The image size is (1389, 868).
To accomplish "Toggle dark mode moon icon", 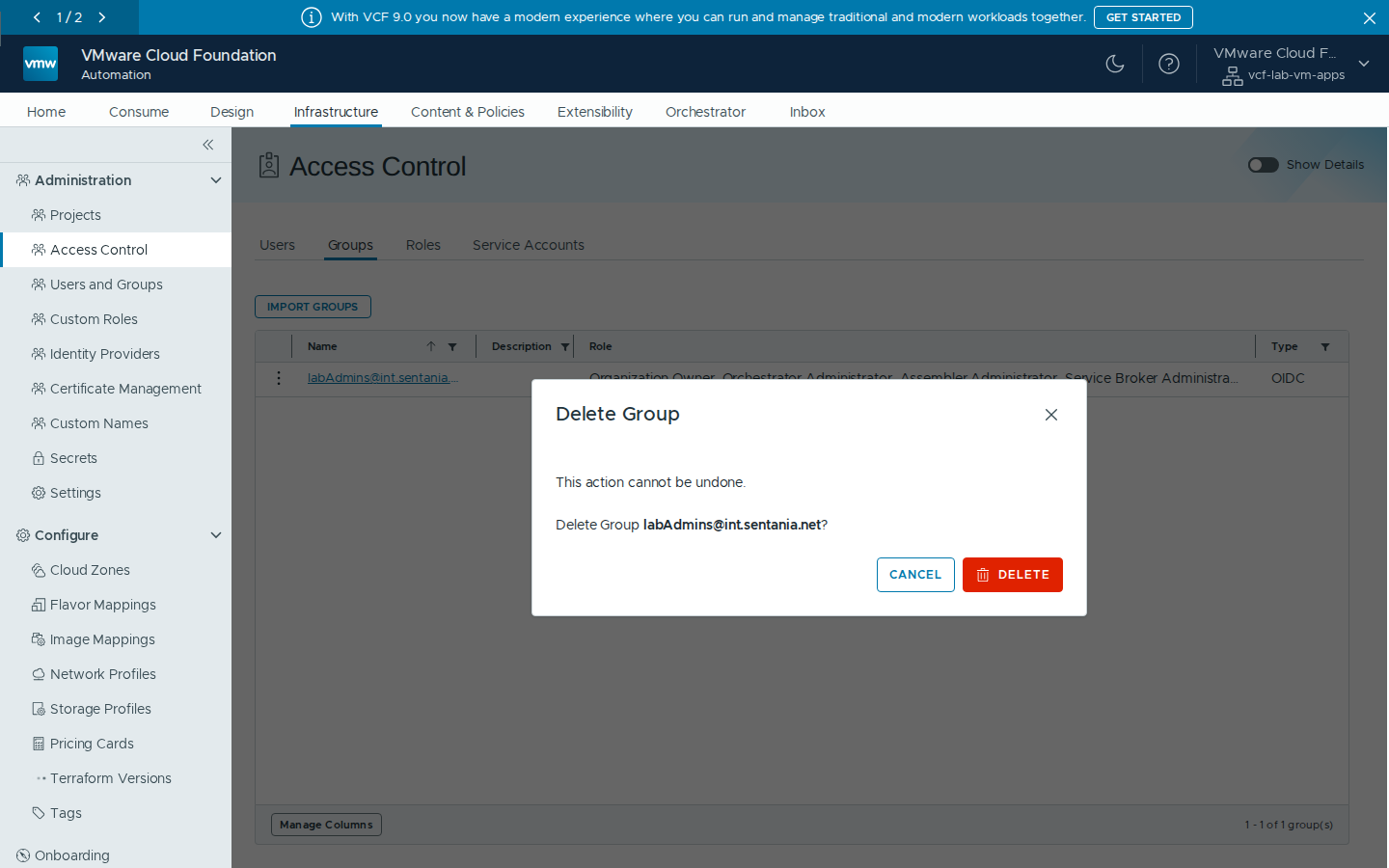I will coord(1115,64).
